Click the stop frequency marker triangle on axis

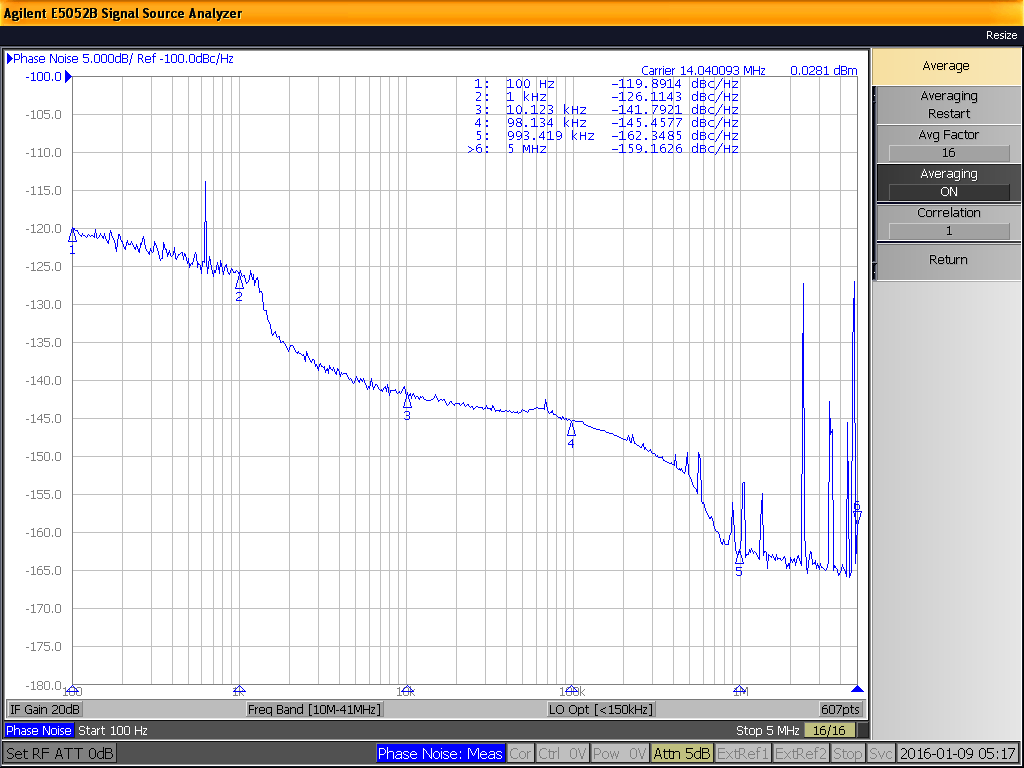pos(857,689)
